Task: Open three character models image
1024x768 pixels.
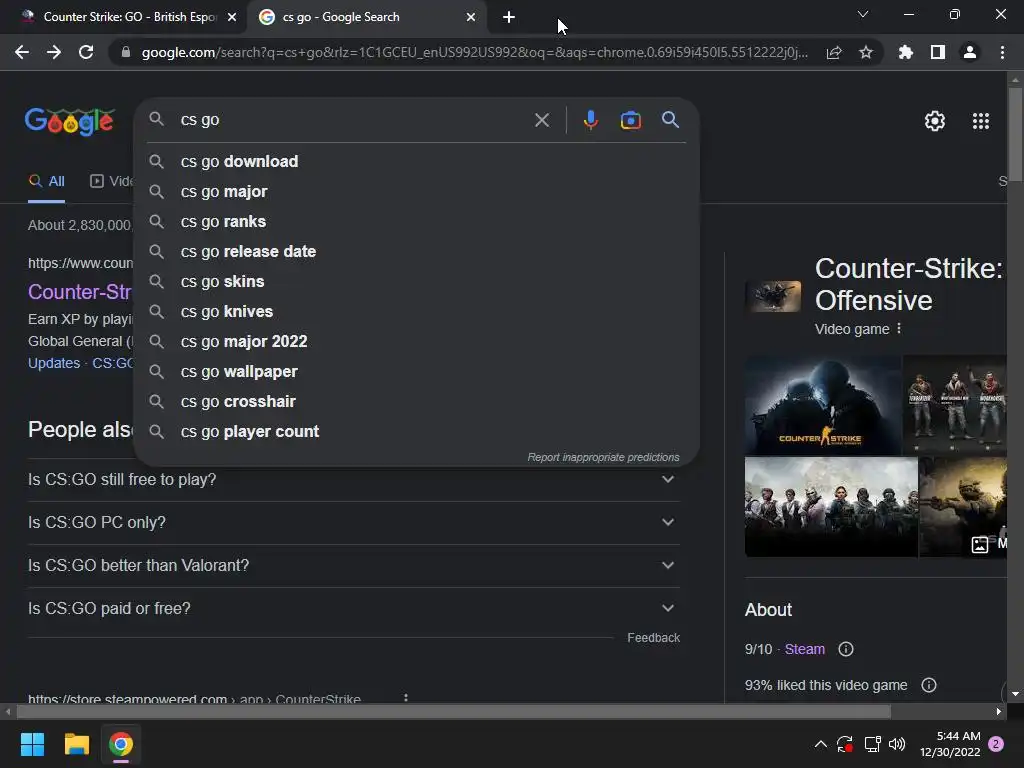Action: [954, 405]
